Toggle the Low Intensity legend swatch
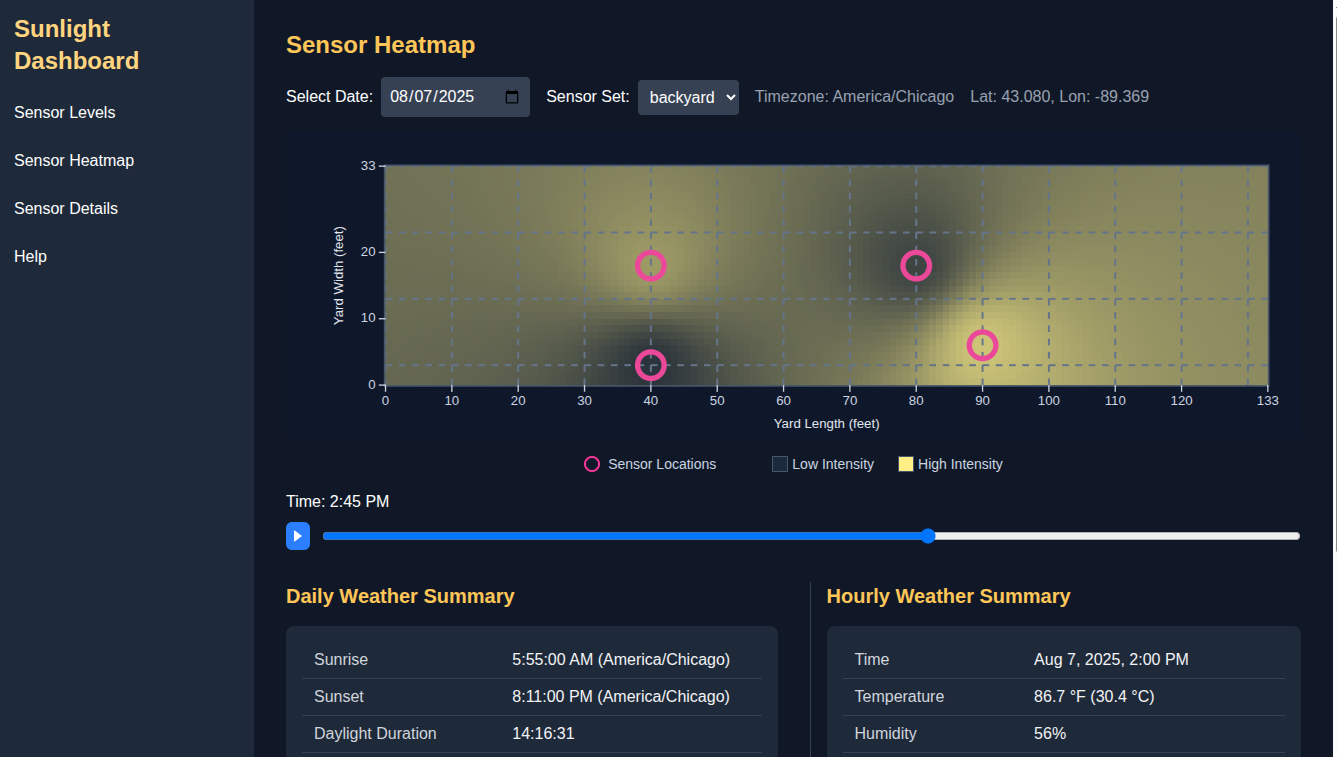Viewport: 1337px width, 757px height. 780,464
